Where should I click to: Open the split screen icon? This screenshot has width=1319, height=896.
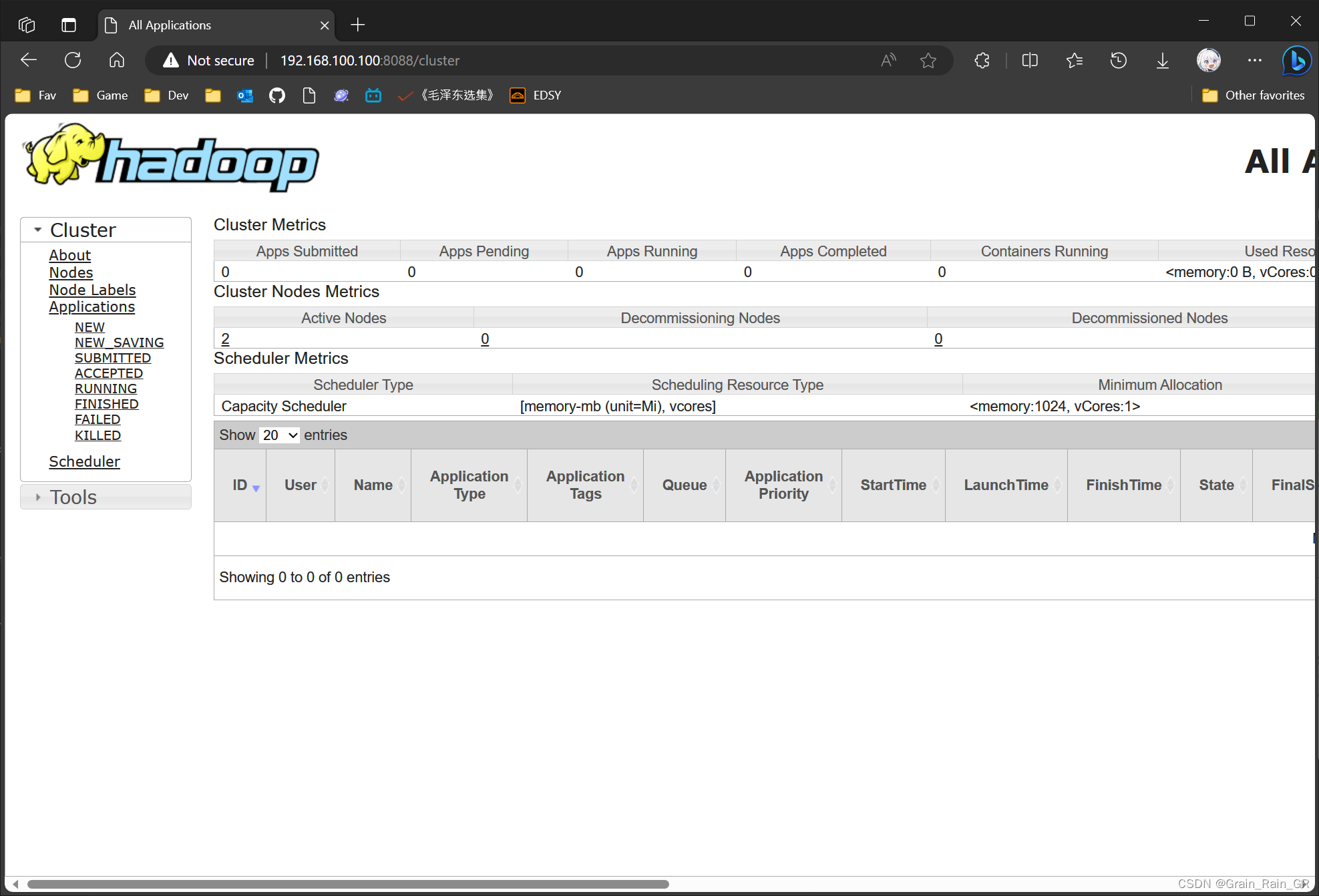pyautogui.click(x=1029, y=60)
